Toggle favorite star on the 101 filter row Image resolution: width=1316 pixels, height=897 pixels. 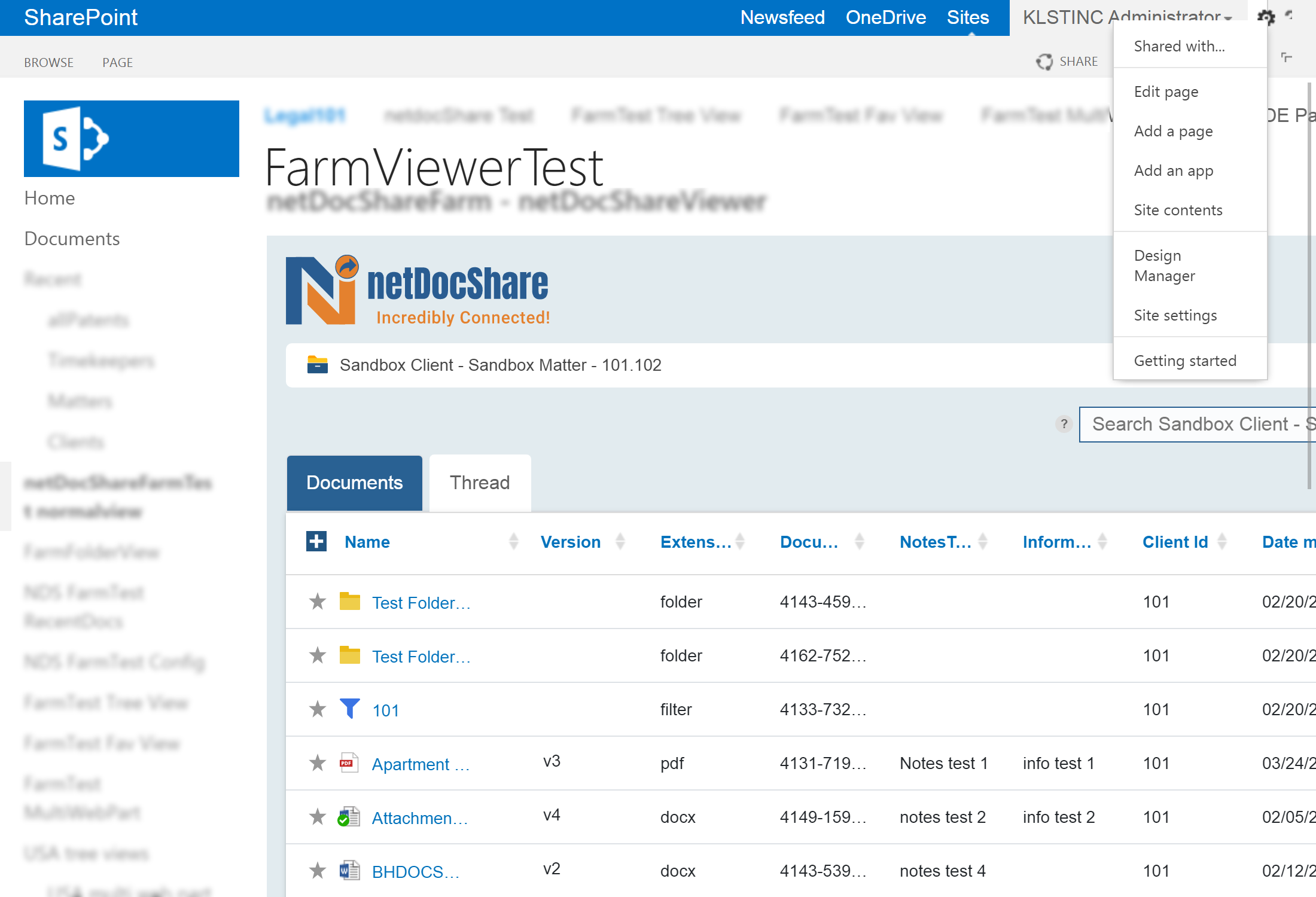tap(318, 709)
